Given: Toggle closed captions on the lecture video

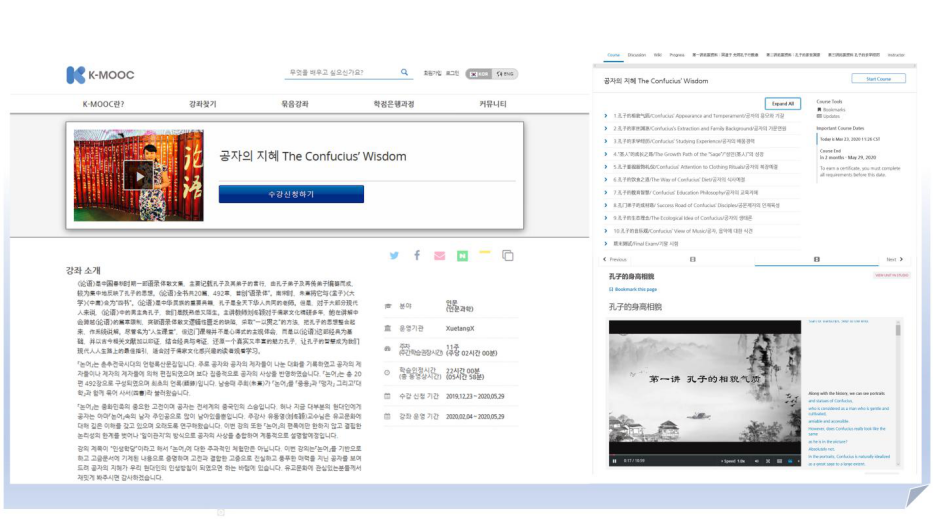Looking at the screenshot, I should click(779, 461).
